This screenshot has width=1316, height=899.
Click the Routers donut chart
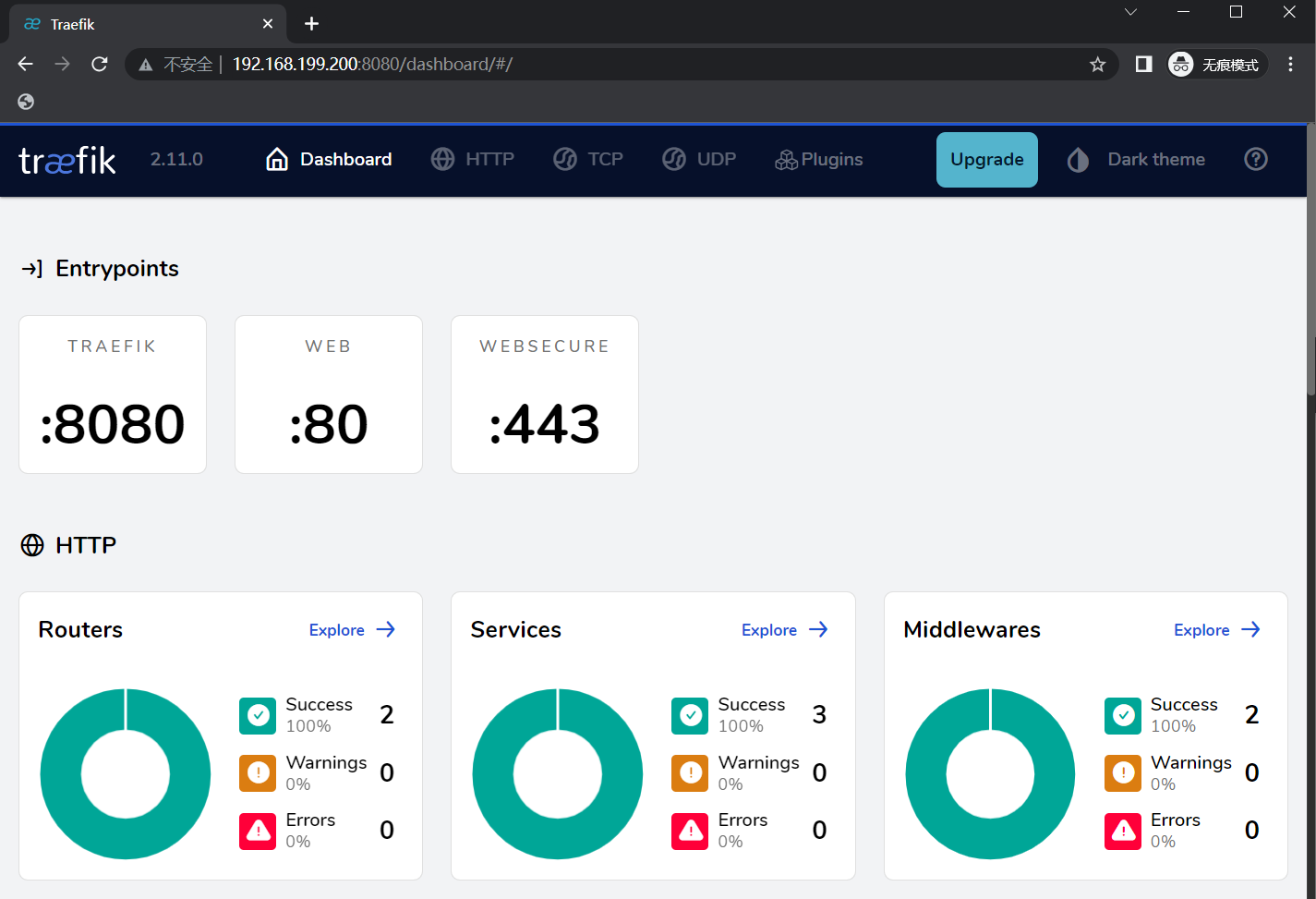126,773
